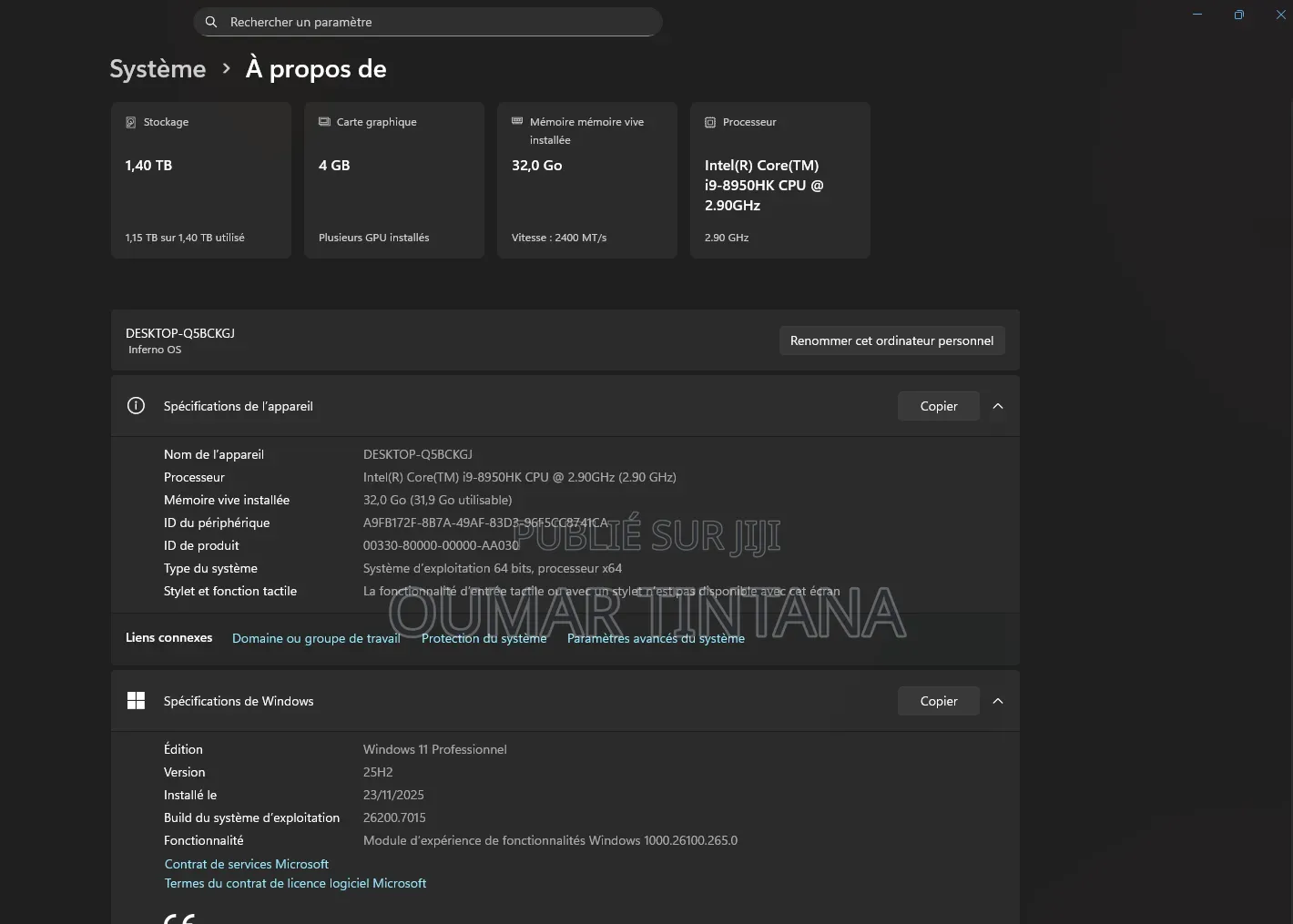The width and height of the screenshot is (1293, 924).
Task: Open the Mémoire vive 32,0 Go card
Action: coord(587,180)
